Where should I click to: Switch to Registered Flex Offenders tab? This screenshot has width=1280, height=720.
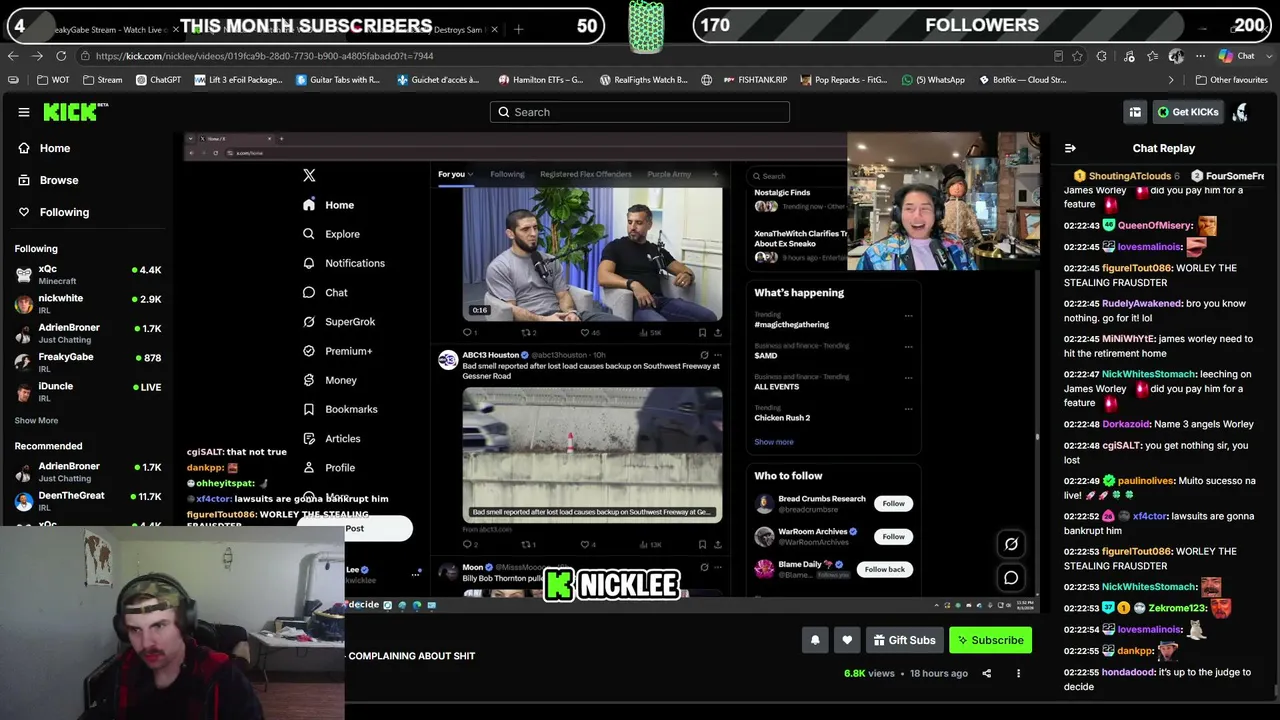[586, 174]
